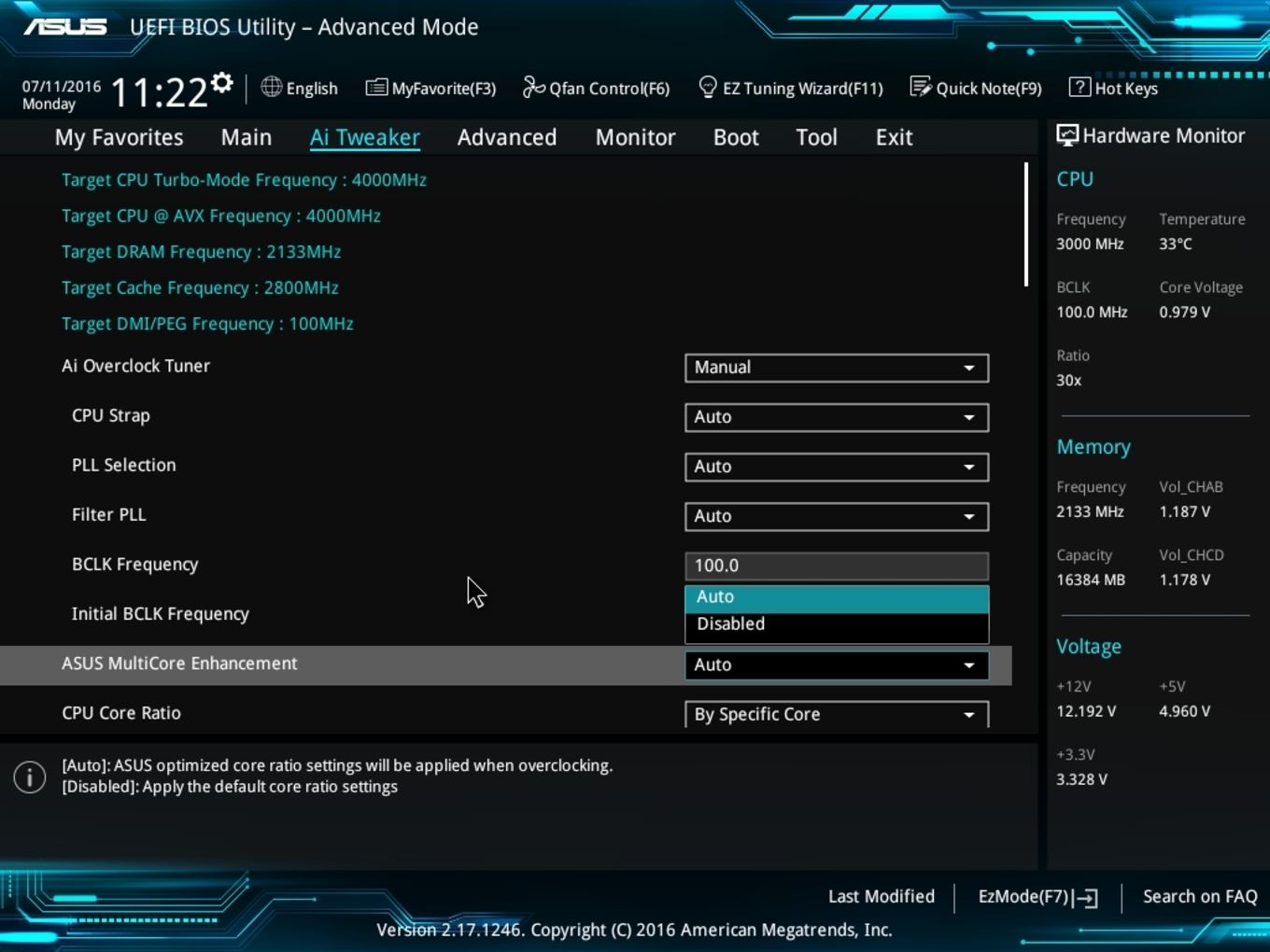
Task: Click the EzMode exit arrow icon
Action: (x=1086, y=898)
